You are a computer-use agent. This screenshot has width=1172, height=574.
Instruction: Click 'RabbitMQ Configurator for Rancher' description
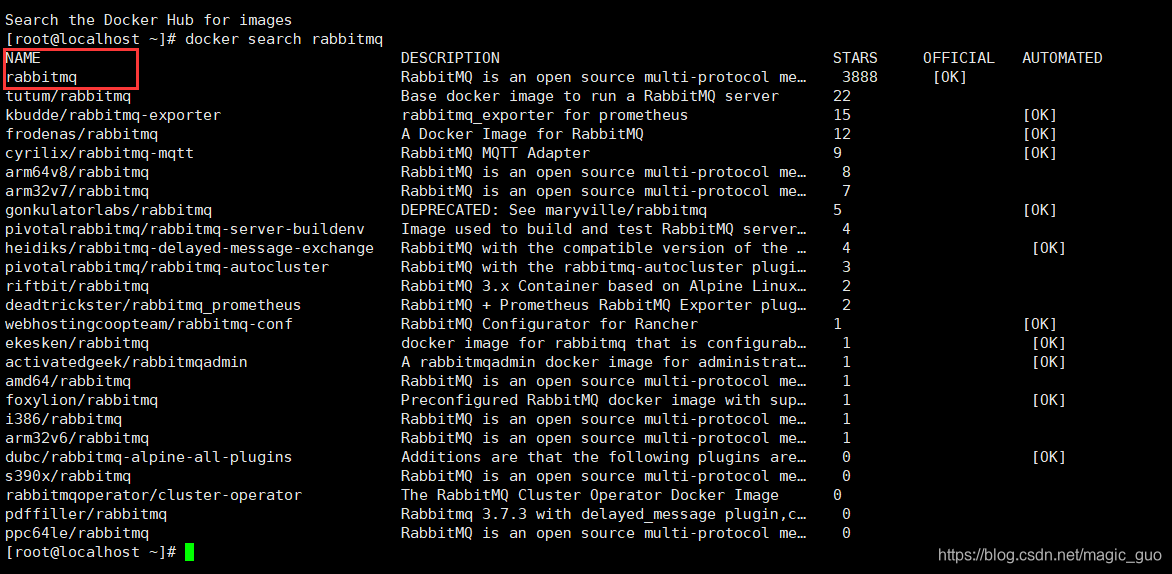click(549, 324)
